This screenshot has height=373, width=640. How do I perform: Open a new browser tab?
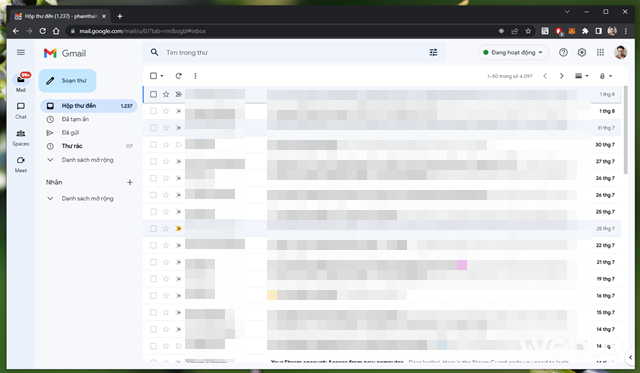(x=120, y=16)
